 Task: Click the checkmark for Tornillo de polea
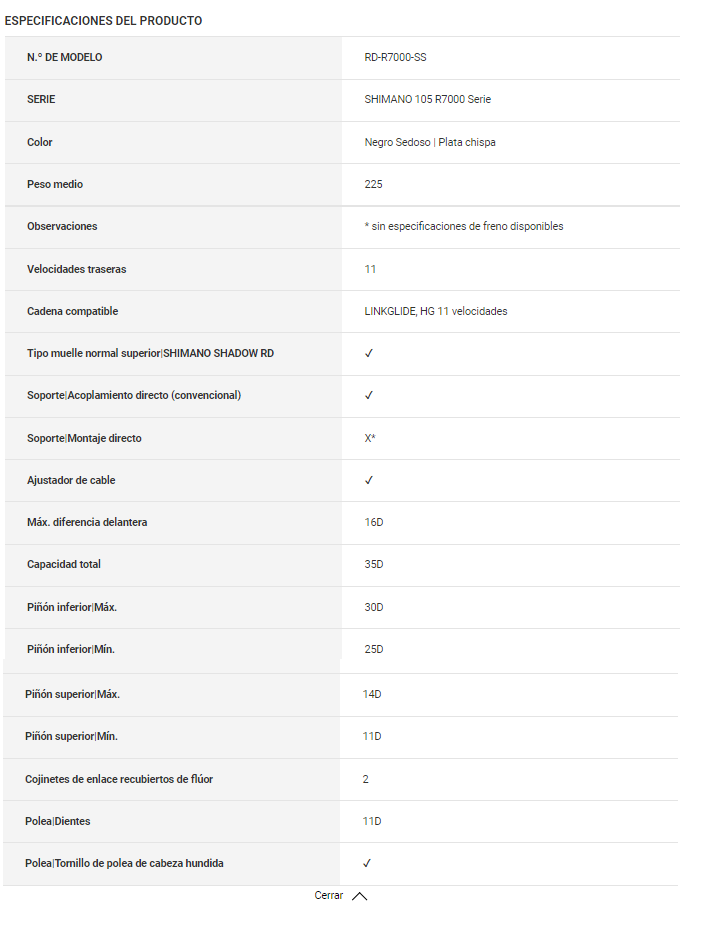click(x=367, y=863)
